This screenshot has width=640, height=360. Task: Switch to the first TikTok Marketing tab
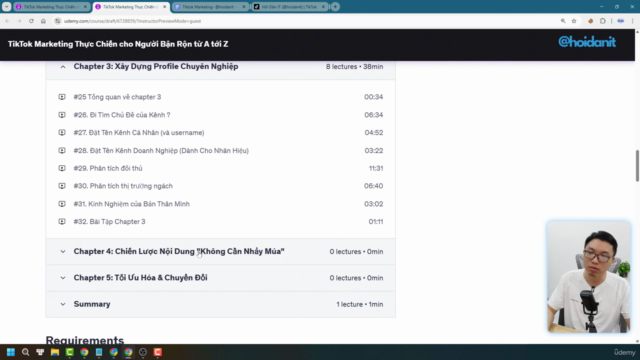click(51, 7)
